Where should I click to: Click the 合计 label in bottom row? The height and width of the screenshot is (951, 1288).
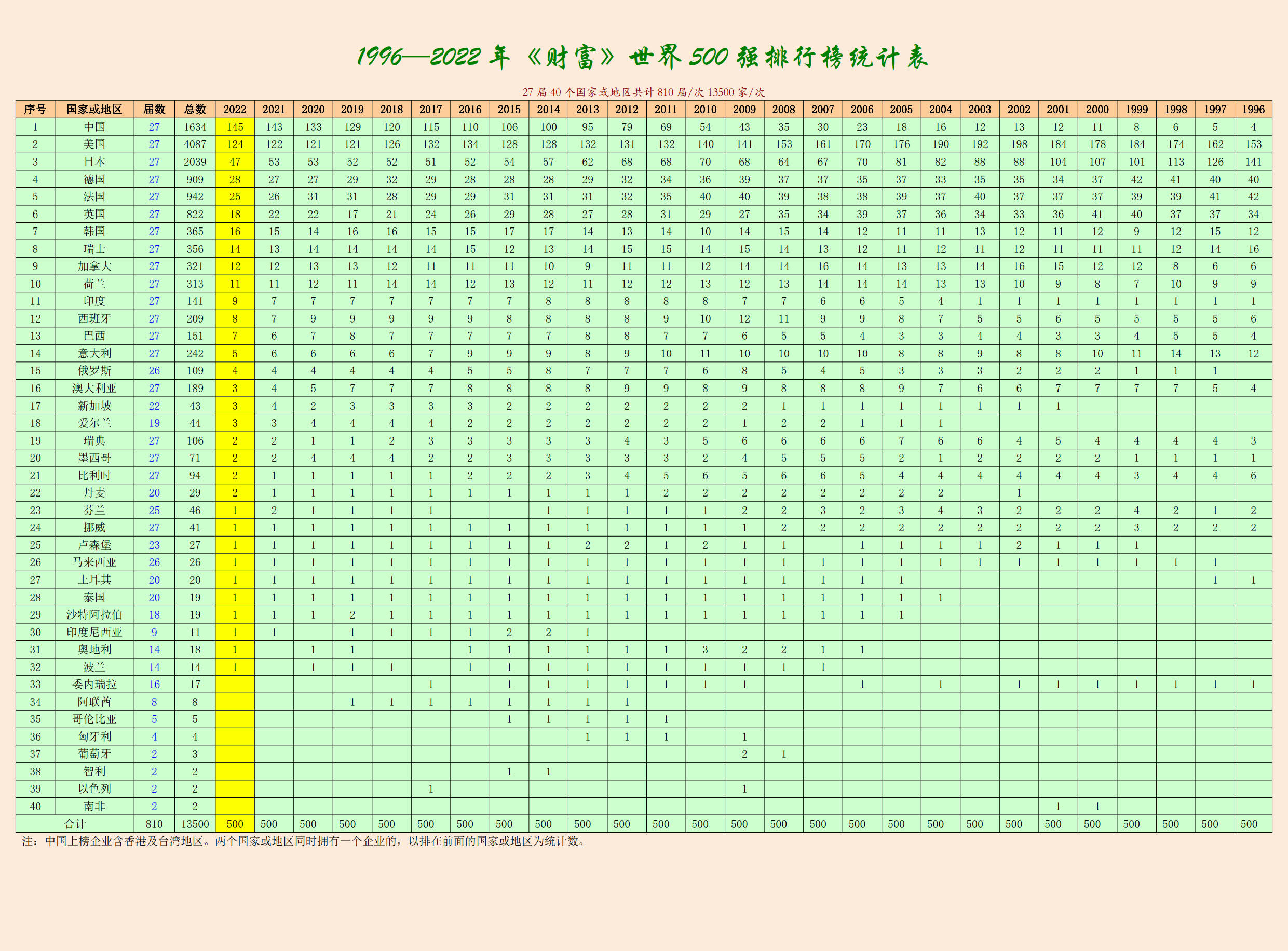pyautogui.click(x=75, y=824)
